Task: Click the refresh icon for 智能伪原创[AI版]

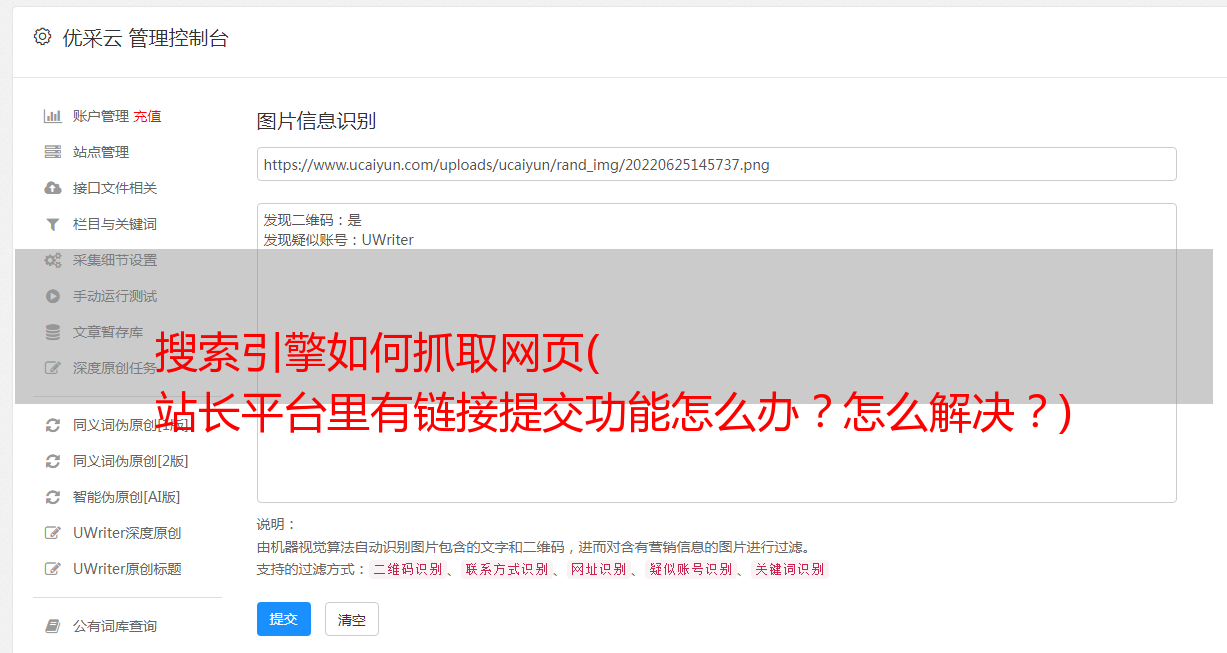Action: 53,497
